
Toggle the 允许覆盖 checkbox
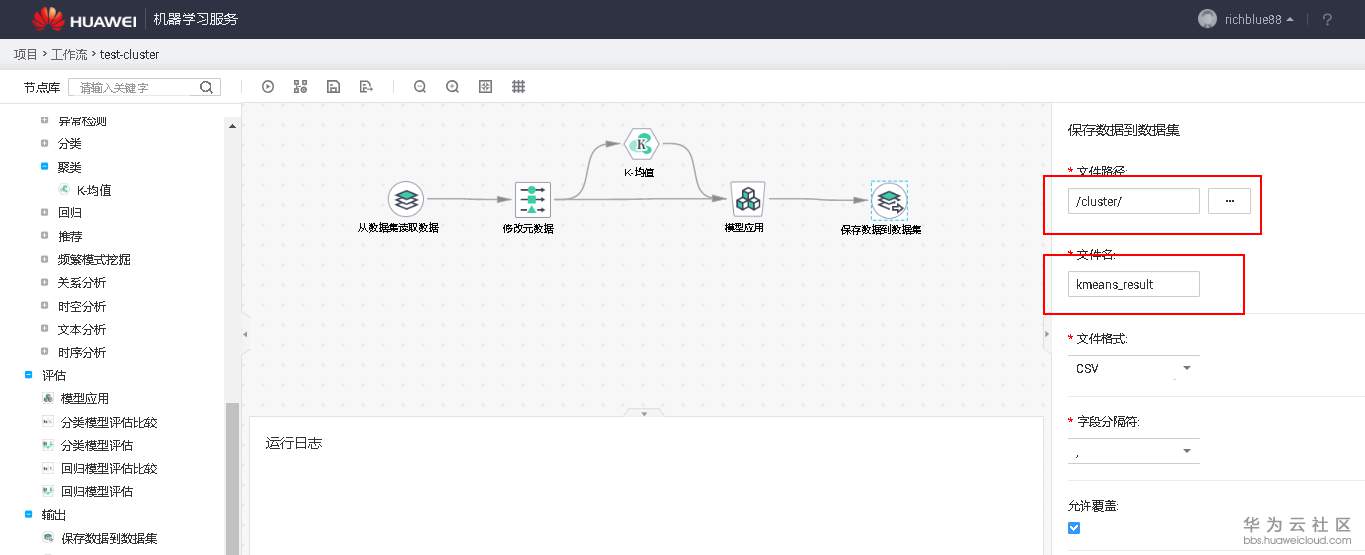click(1074, 528)
